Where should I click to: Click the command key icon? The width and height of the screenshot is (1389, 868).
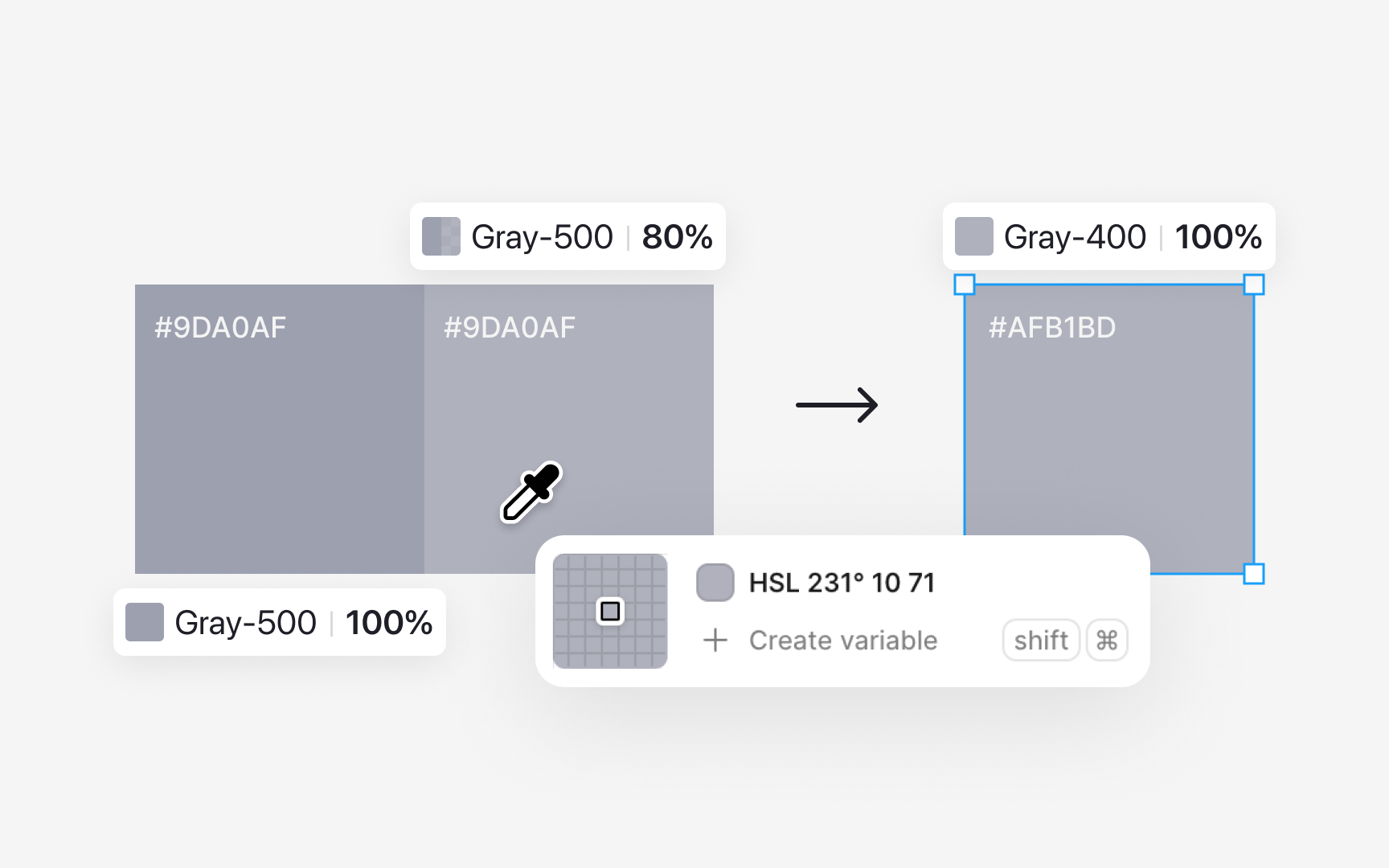(1107, 641)
